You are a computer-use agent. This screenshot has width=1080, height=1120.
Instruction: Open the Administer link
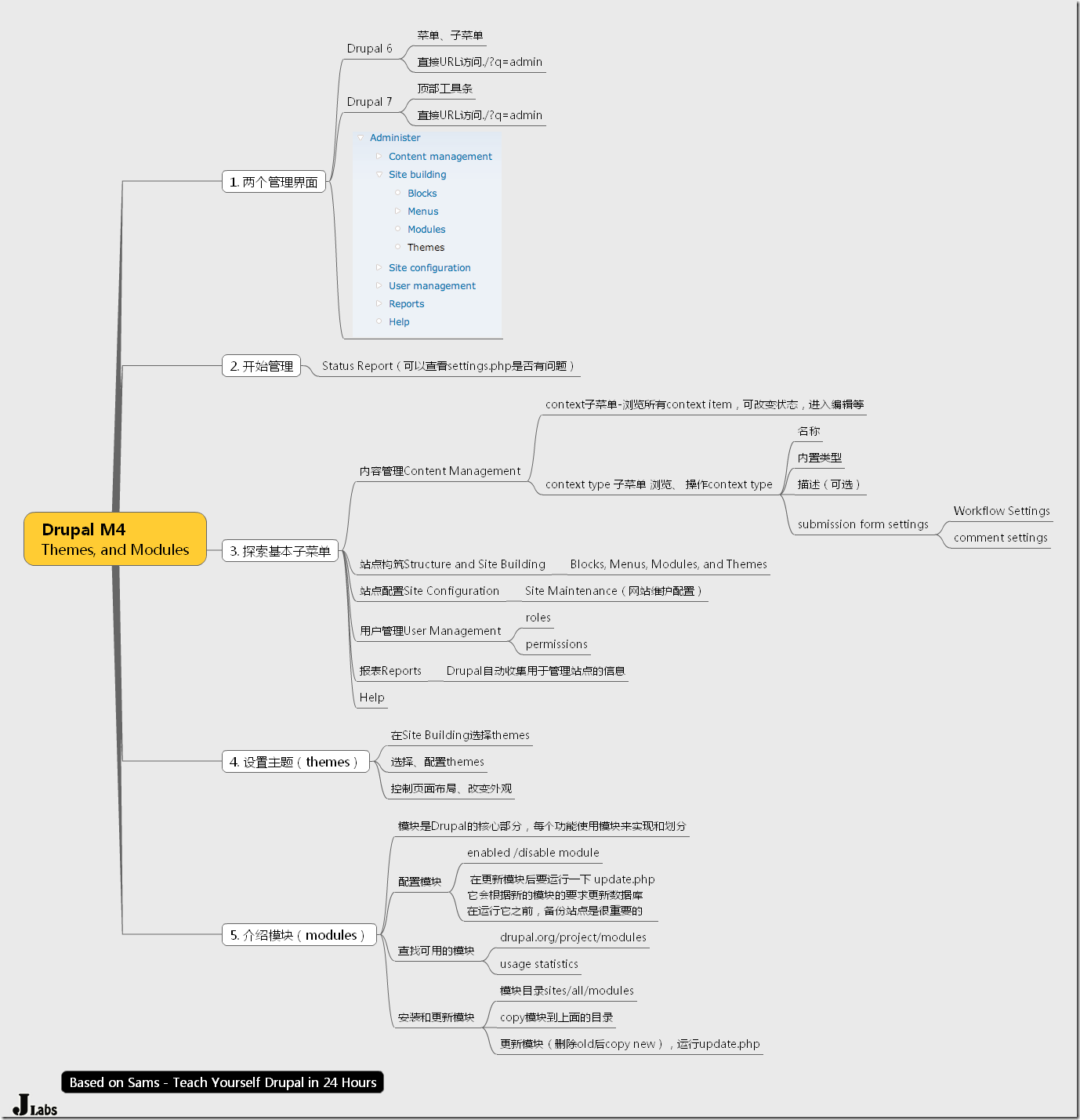tap(395, 138)
